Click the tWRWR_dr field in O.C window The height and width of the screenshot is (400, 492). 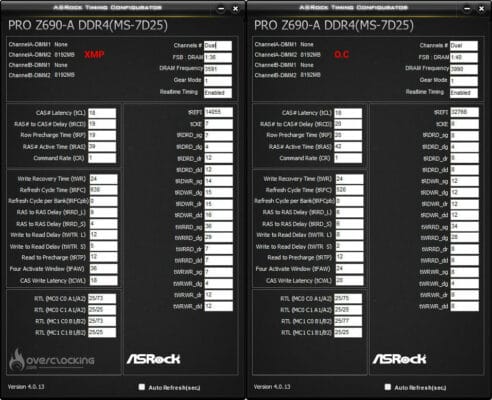464,295
